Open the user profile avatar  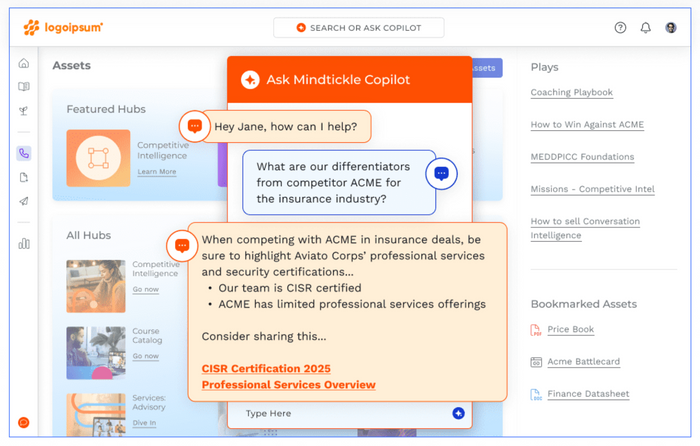pyautogui.click(x=671, y=28)
